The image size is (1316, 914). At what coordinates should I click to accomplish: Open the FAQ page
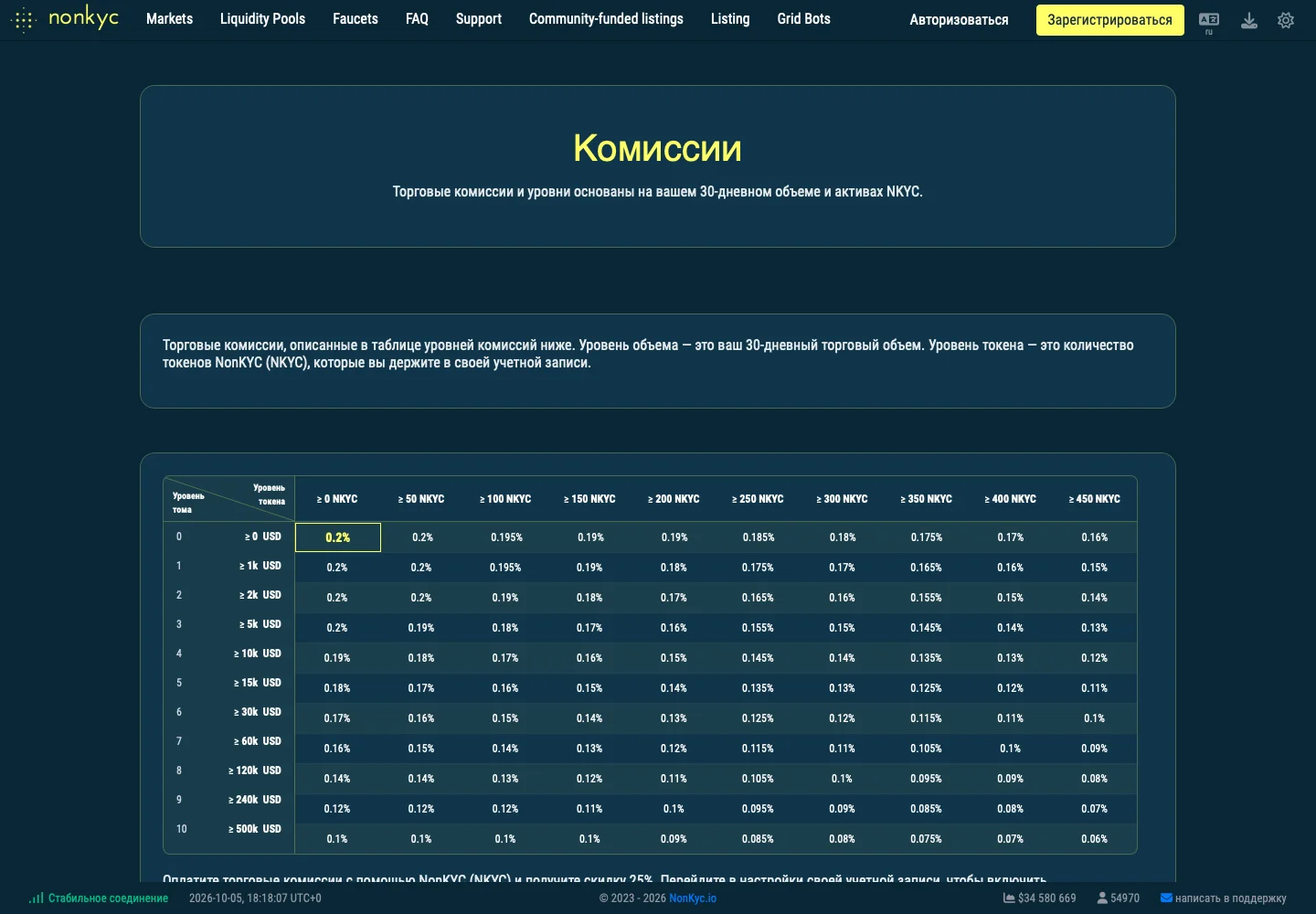417,18
